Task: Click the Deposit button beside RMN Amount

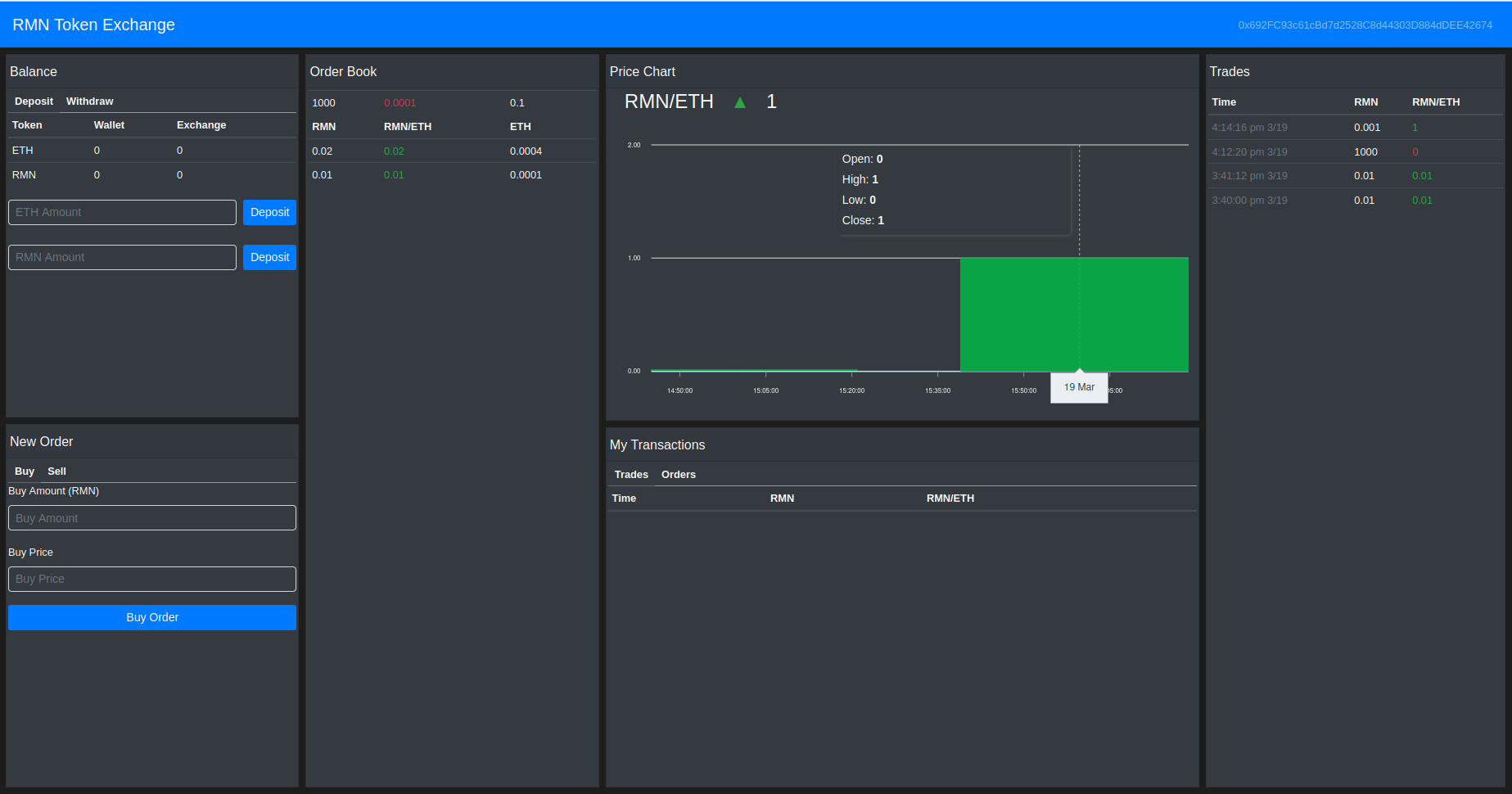Action: (269, 257)
